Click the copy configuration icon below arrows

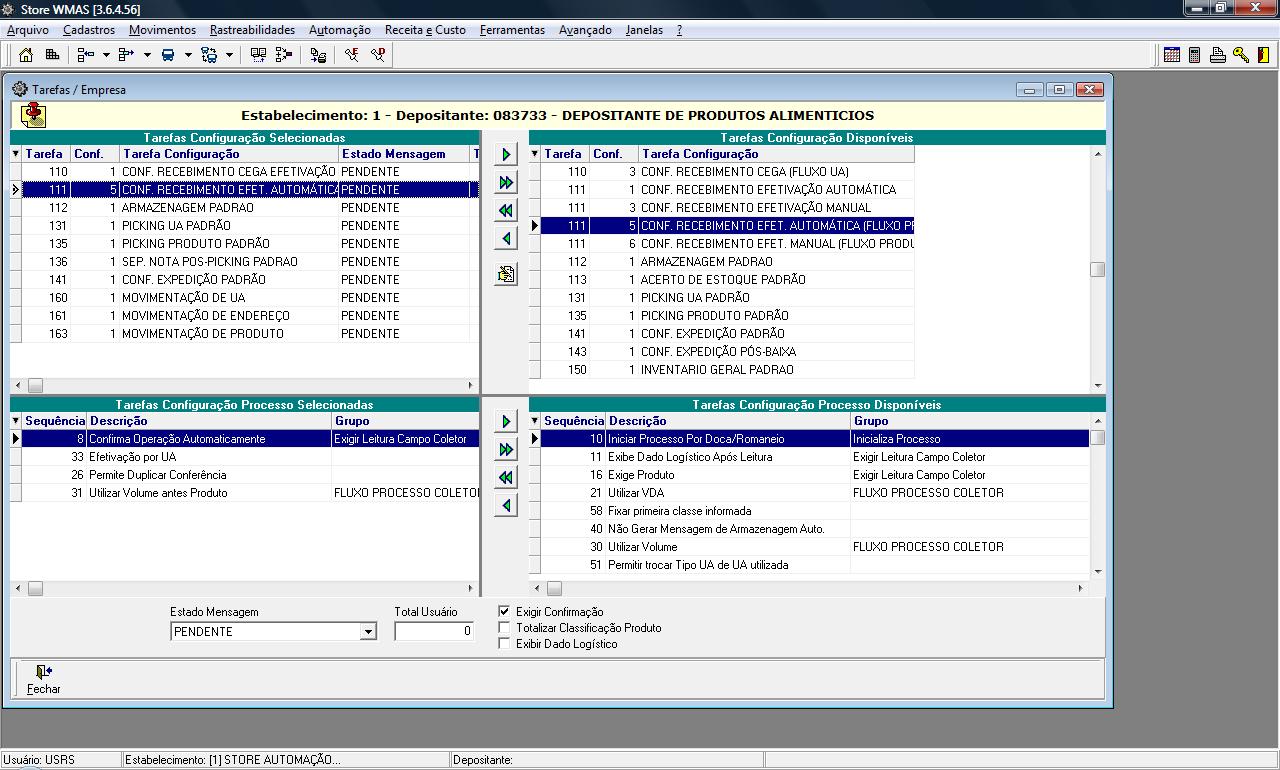(x=506, y=274)
